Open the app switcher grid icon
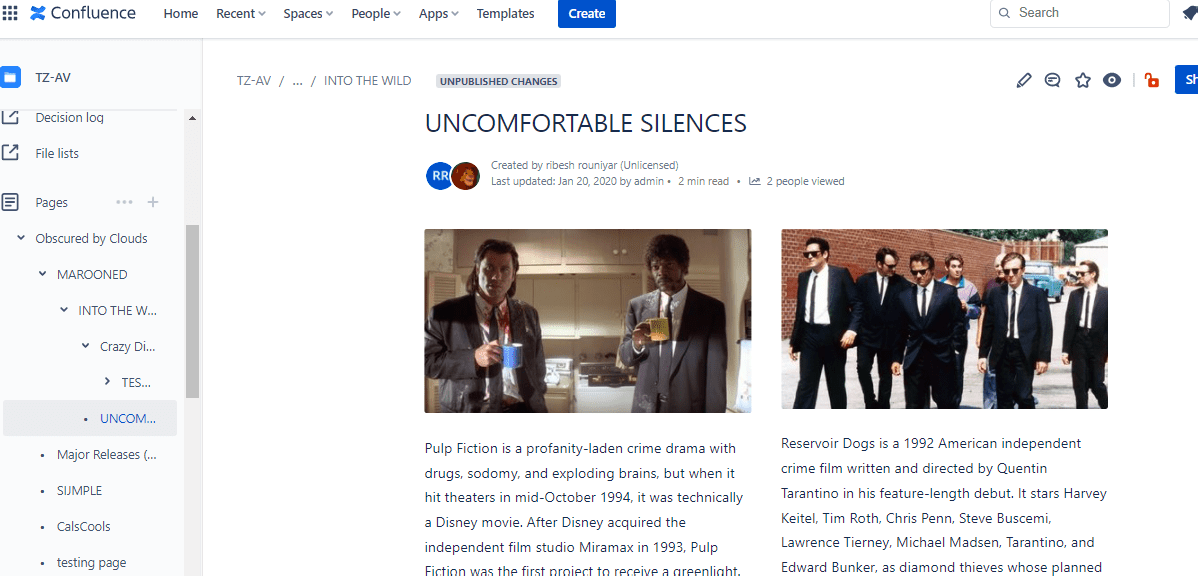The width and height of the screenshot is (1198, 576). click(x=10, y=13)
